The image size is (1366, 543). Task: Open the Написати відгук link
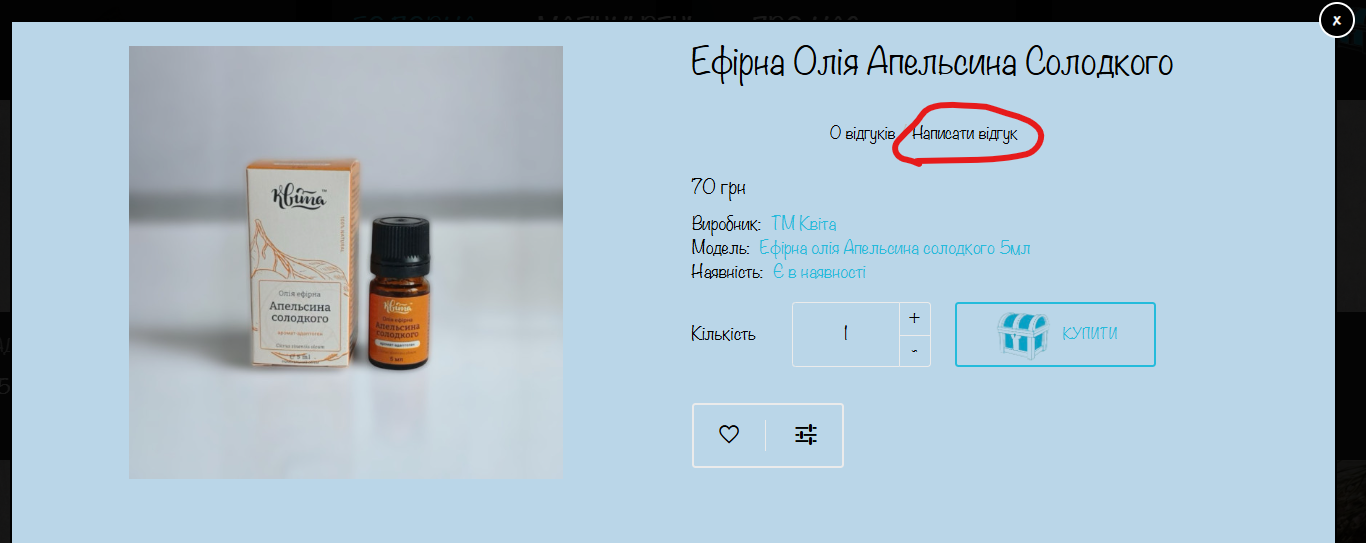point(965,134)
